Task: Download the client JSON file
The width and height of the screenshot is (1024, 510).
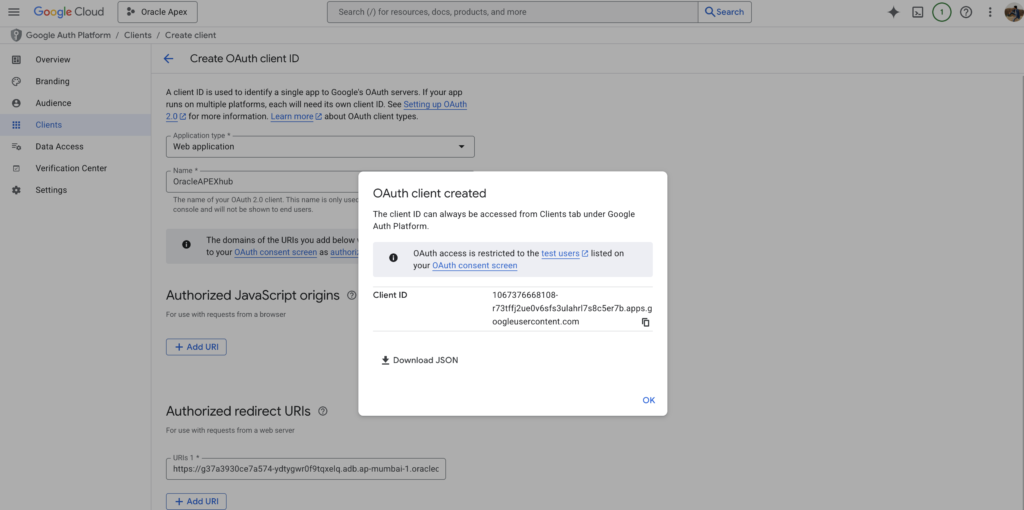Action: click(x=420, y=360)
